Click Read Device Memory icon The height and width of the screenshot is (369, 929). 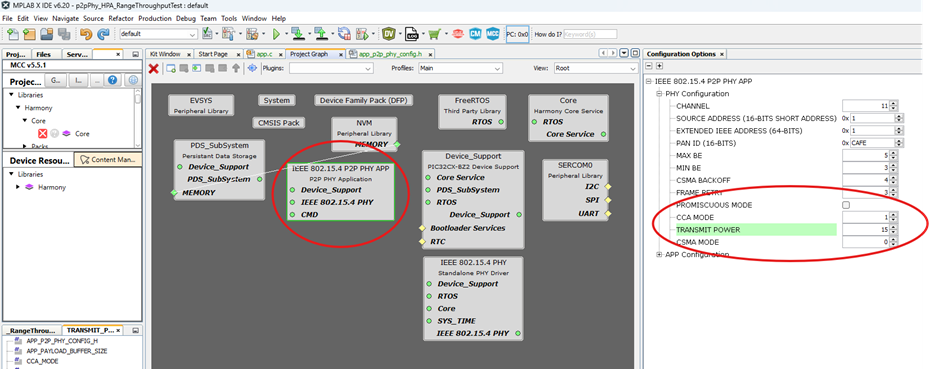(x=321, y=34)
